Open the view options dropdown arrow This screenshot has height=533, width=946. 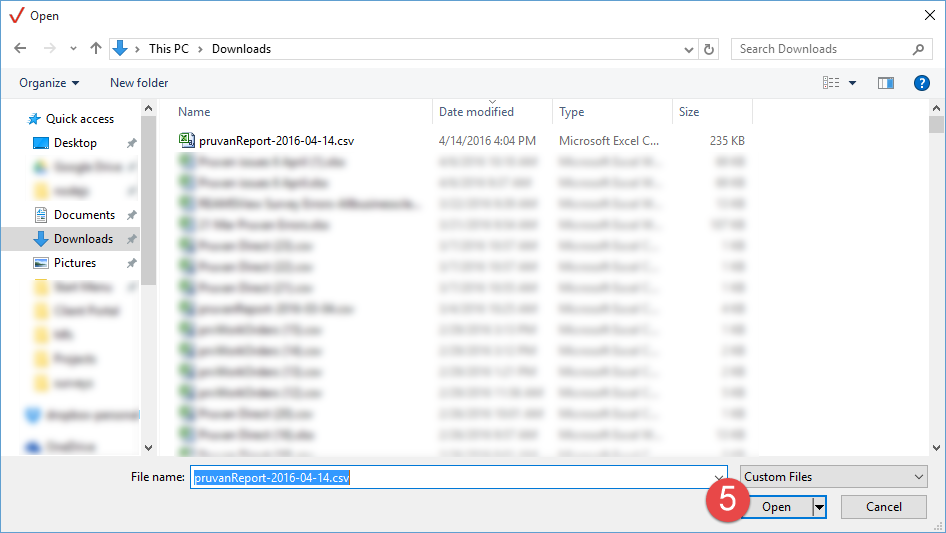(852, 83)
